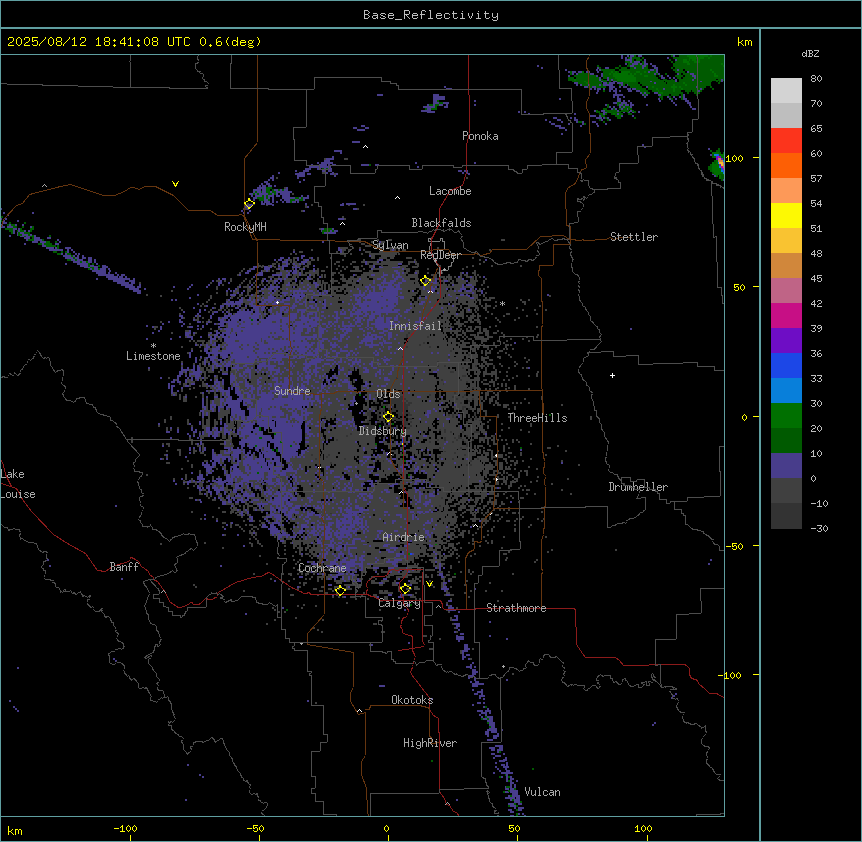Screen dimensions: 862x842
Task: Click the dBZ legend heading
Action: 810,54
